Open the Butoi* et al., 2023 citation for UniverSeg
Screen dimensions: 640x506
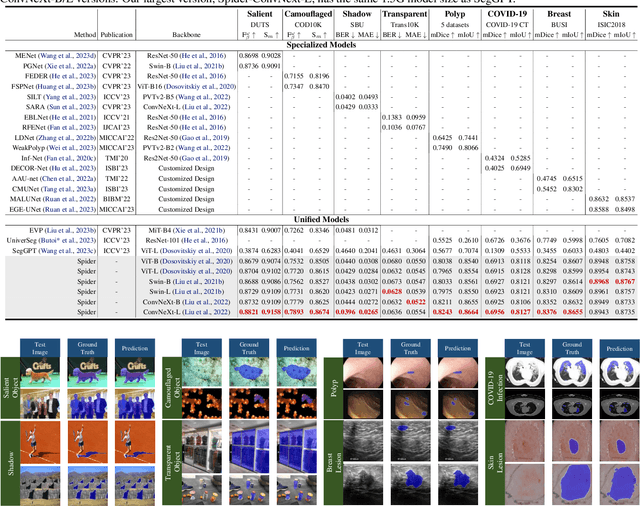pyautogui.click(x=67, y=240)
